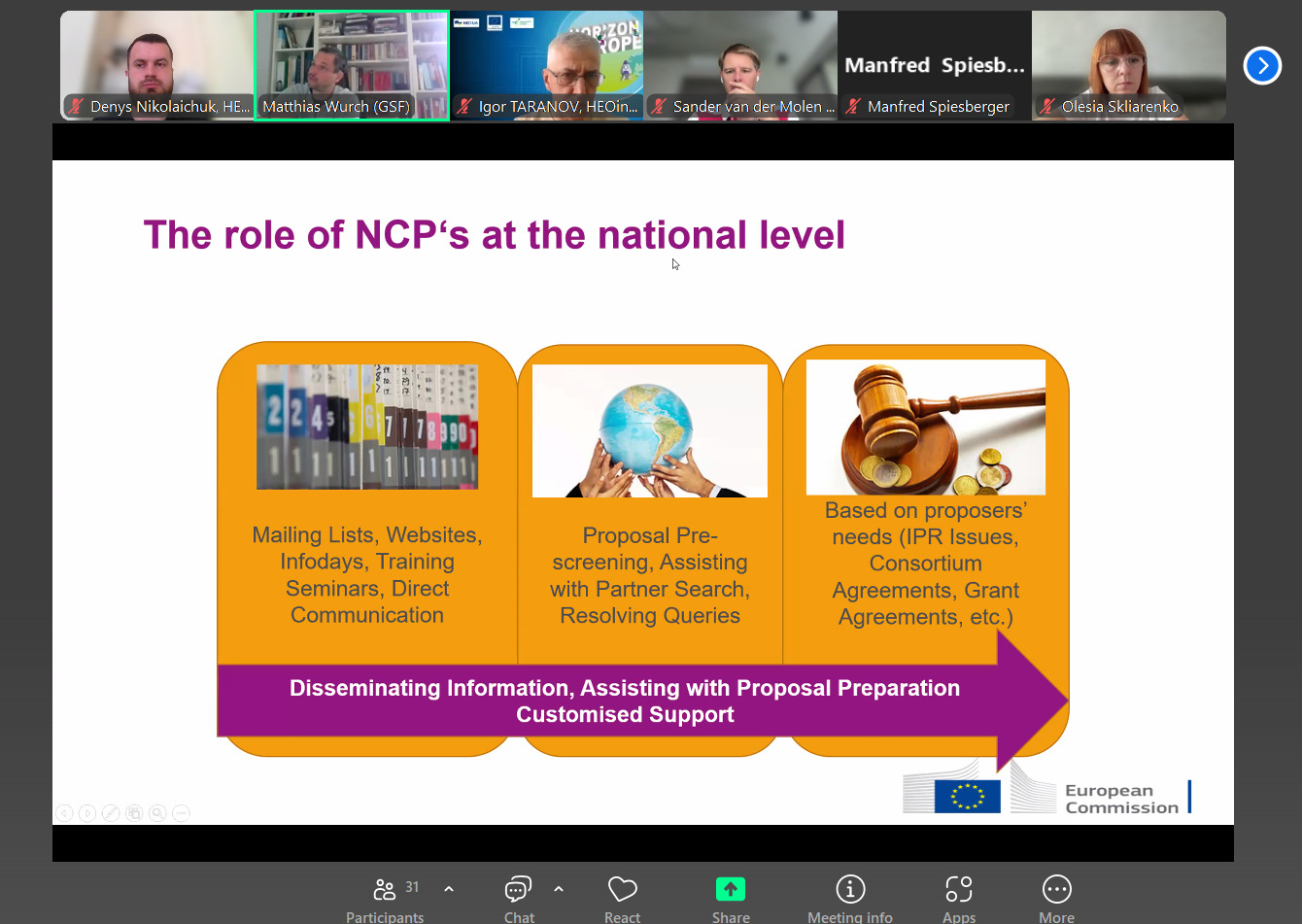Select Matthias Wurch's video tile
This screenshot has width=1302, height=924.
click(352, 65)
